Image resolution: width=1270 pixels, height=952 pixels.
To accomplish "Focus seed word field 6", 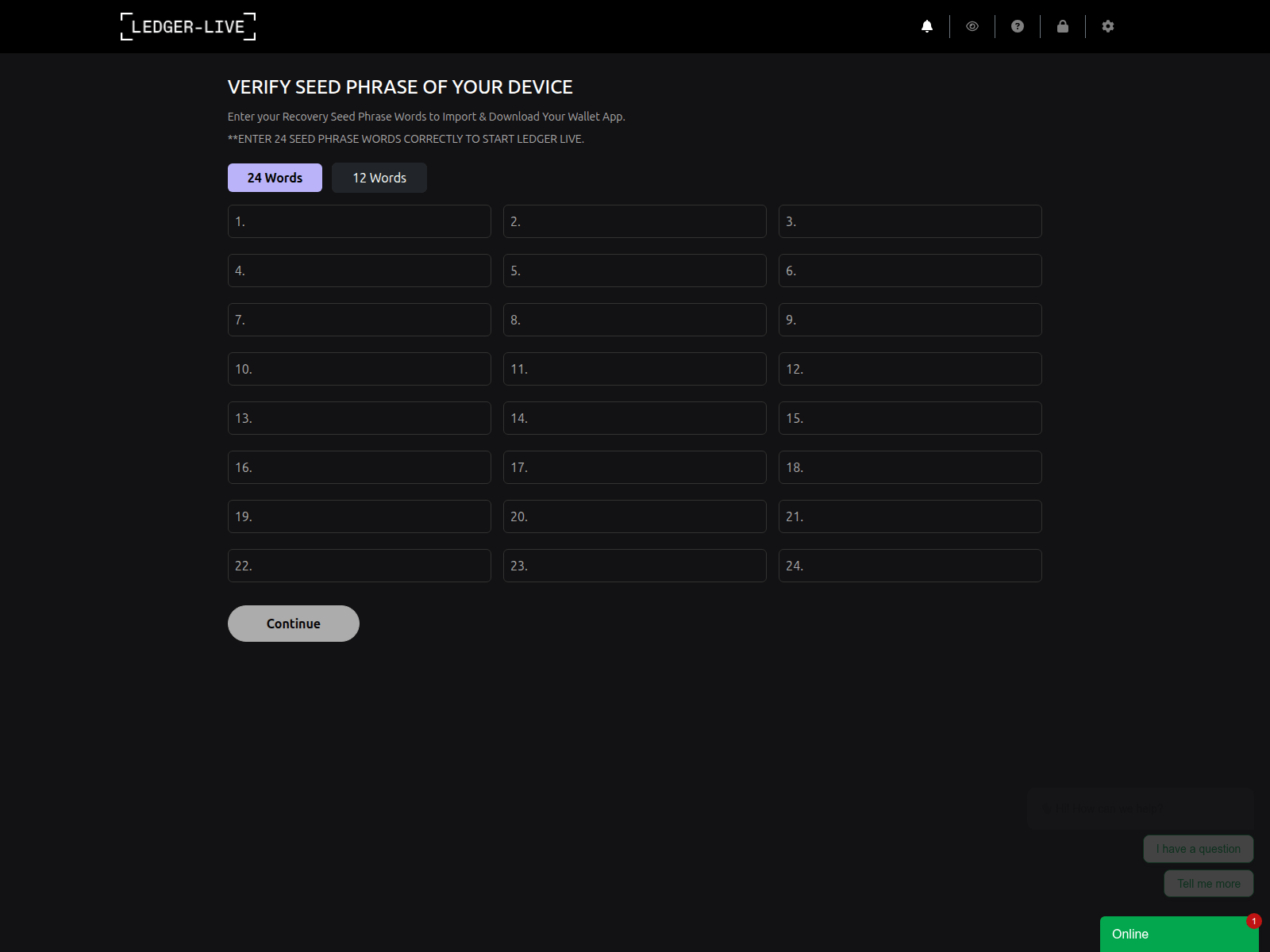I will pyautogui.click(x=910, y=271).
